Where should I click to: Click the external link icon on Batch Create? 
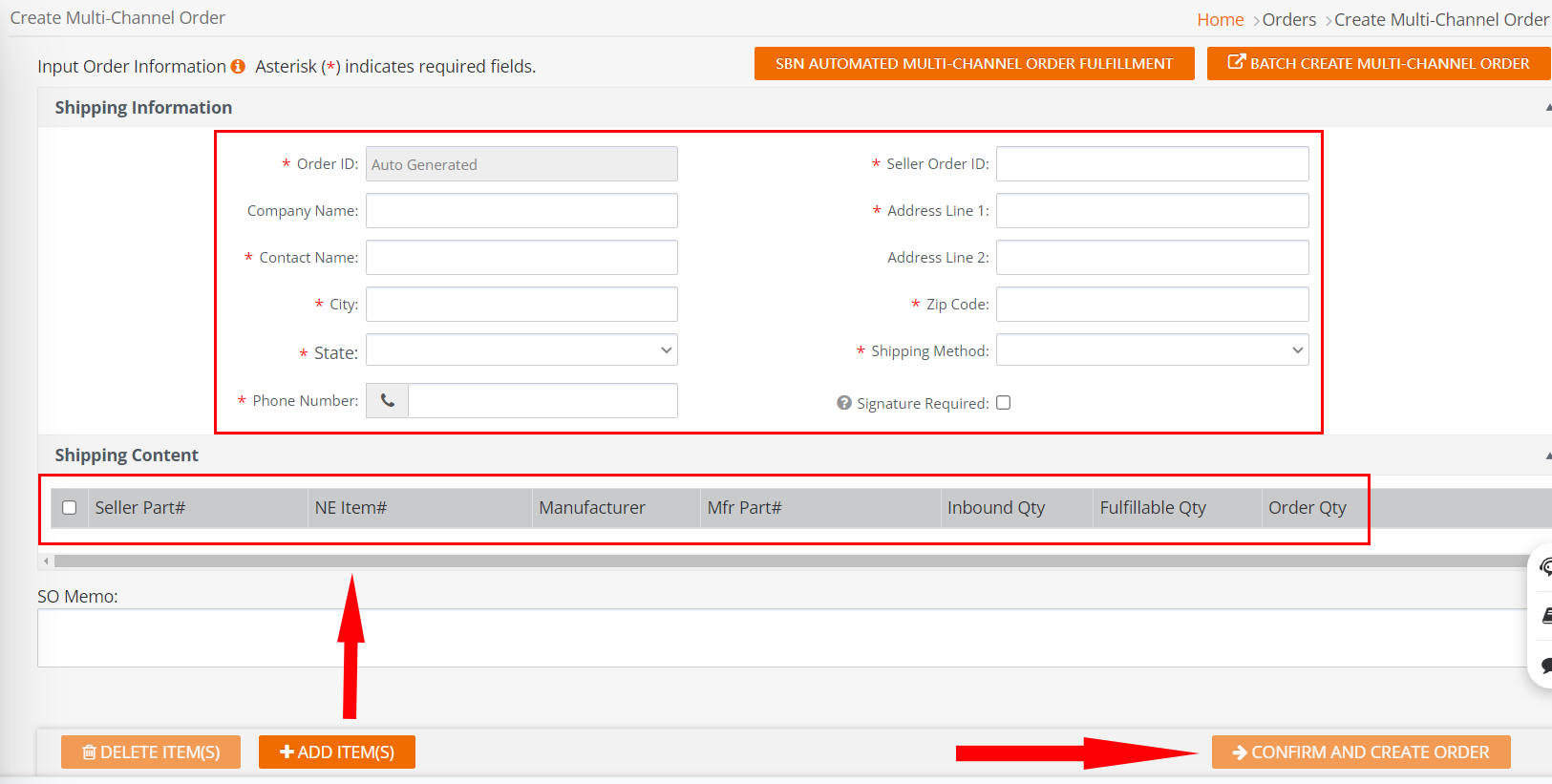click(1237, 62)
